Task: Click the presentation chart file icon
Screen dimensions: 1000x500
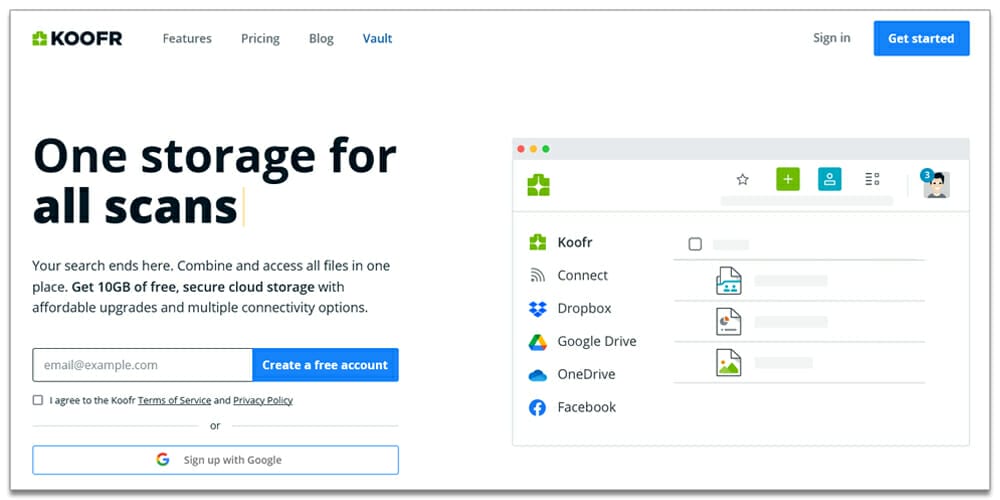Action: click(x=728, y=321)
